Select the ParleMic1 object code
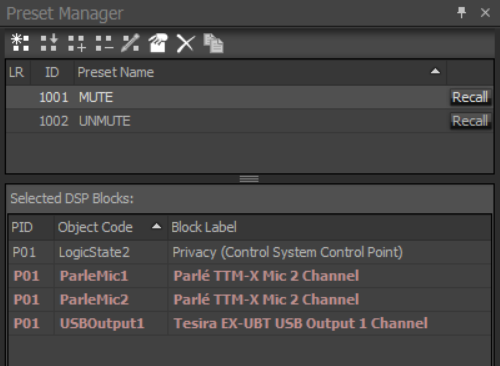 point(94,276)
